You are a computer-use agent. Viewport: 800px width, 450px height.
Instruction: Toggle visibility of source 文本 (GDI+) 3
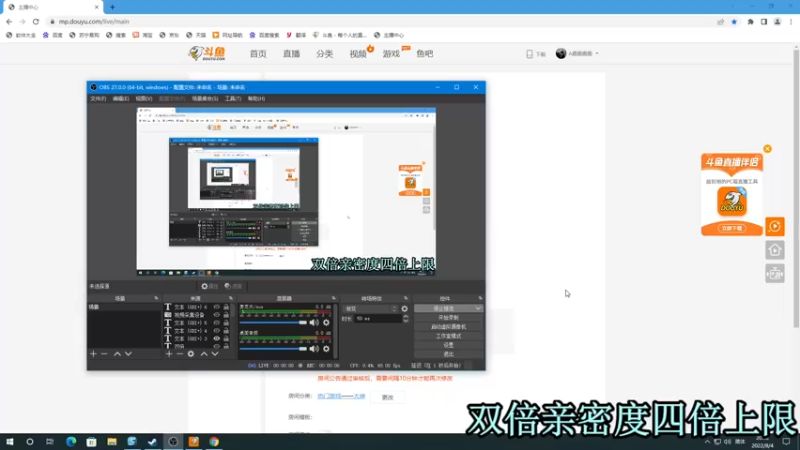tap(216, 338)
